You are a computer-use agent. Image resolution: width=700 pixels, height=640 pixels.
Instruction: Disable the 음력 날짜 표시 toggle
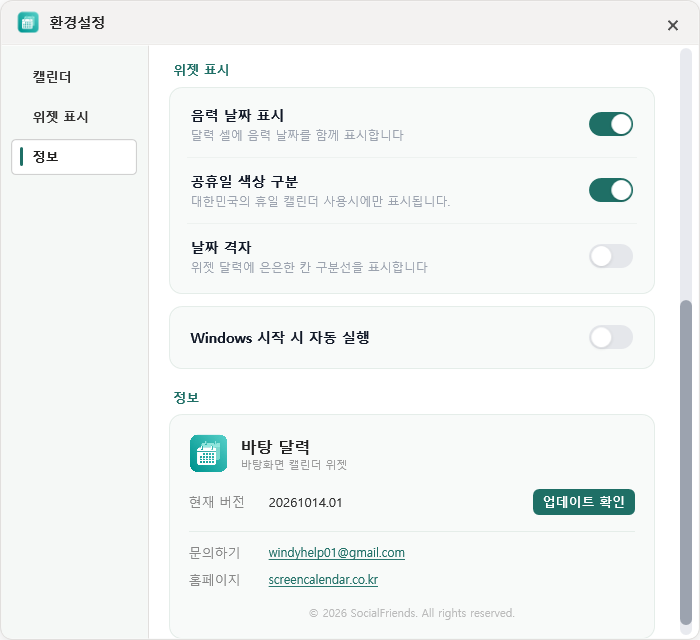pos(611,124)
